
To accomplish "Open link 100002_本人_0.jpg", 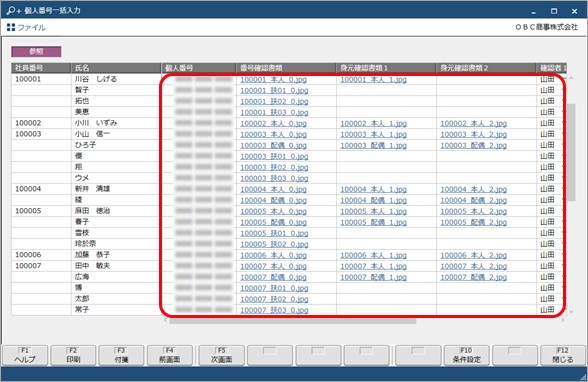I will (273, 123).
